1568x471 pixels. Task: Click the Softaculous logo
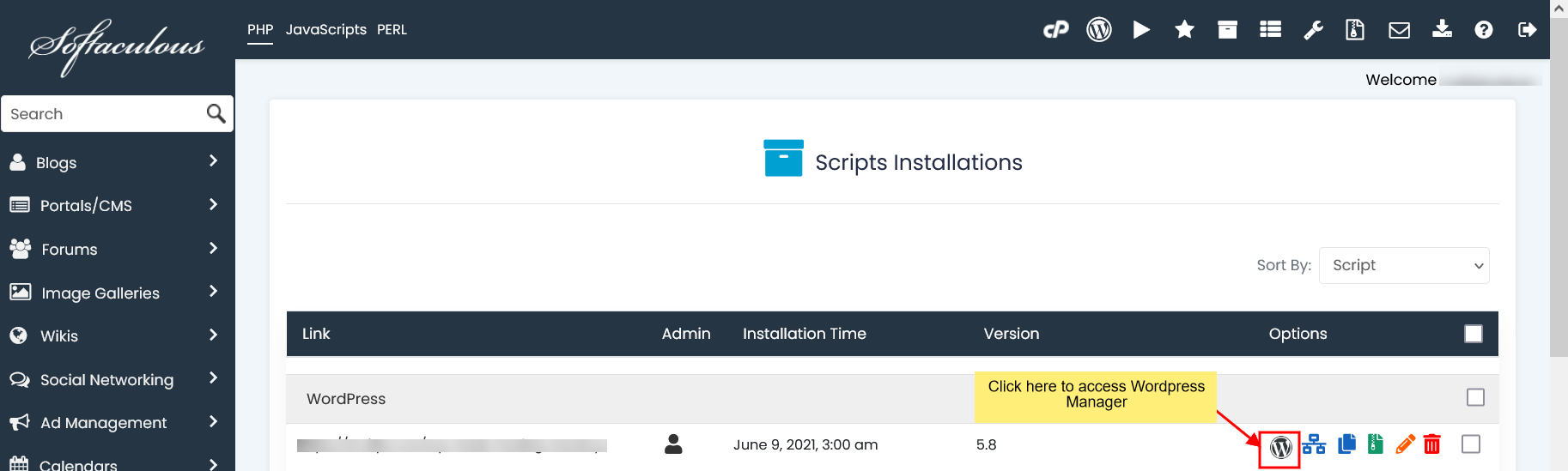(117, 46)
